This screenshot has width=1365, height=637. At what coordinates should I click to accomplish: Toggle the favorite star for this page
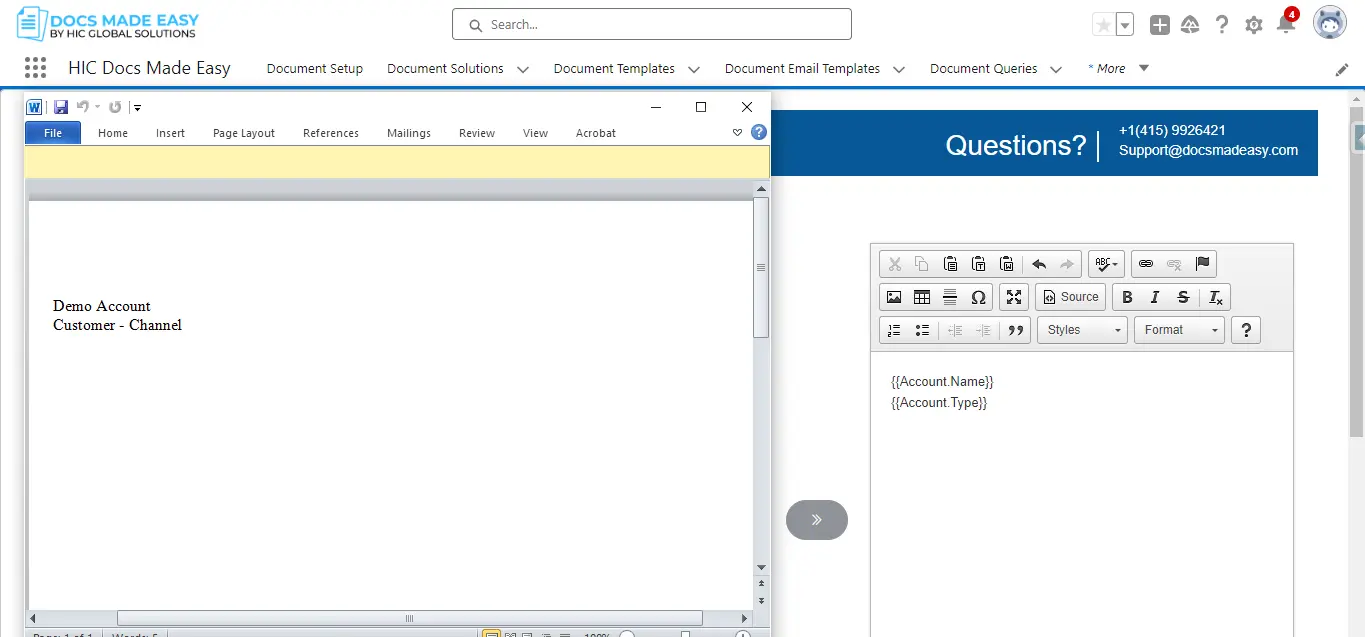click(1104, 25)
